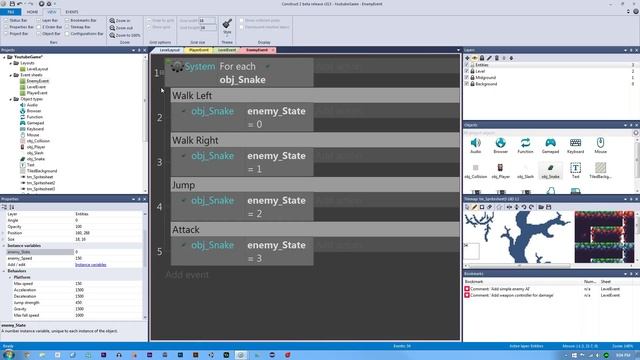Open the Style theme brush icon
The height and width of the screenshot is (360, 640).
coord(227,25)
